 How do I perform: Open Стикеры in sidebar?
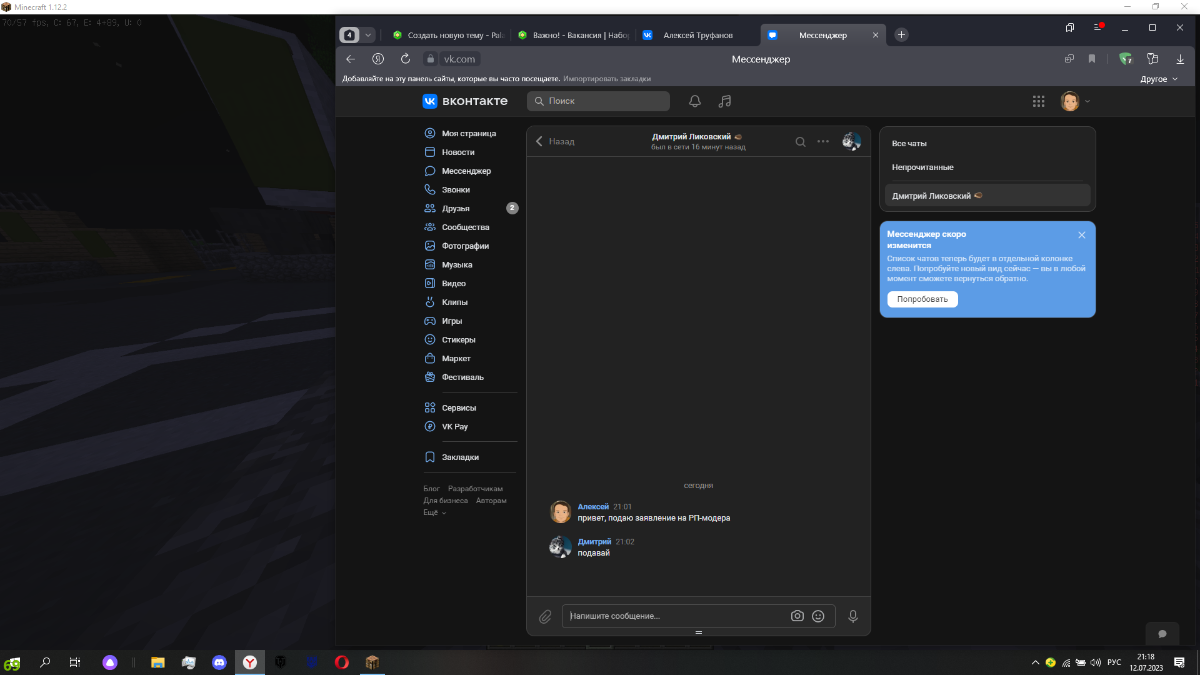point(460,340)
